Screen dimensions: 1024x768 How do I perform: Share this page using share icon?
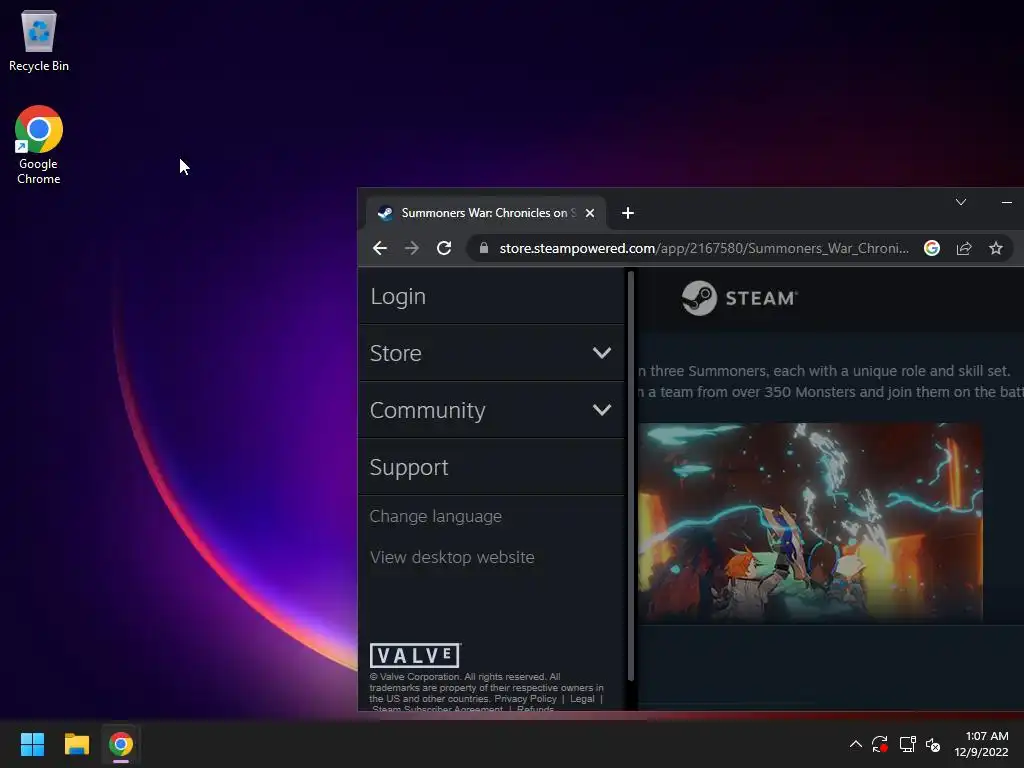pyautogui.click(x=964, y=248)
